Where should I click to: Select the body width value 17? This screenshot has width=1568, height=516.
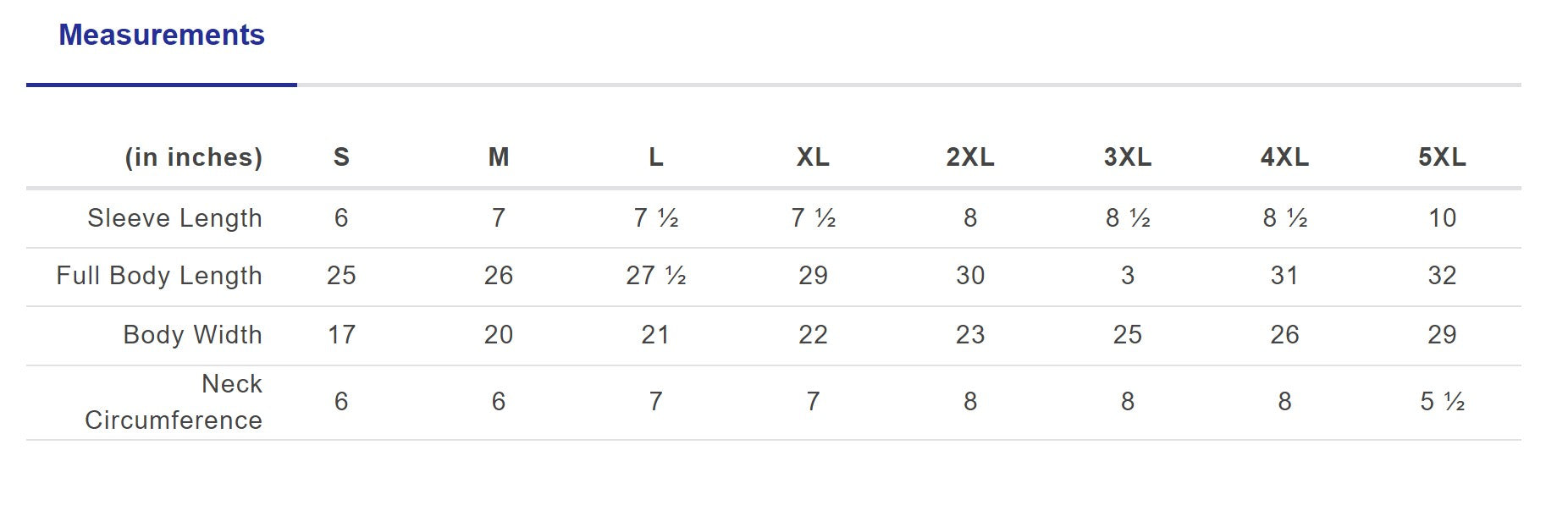[x=341, y=335]
